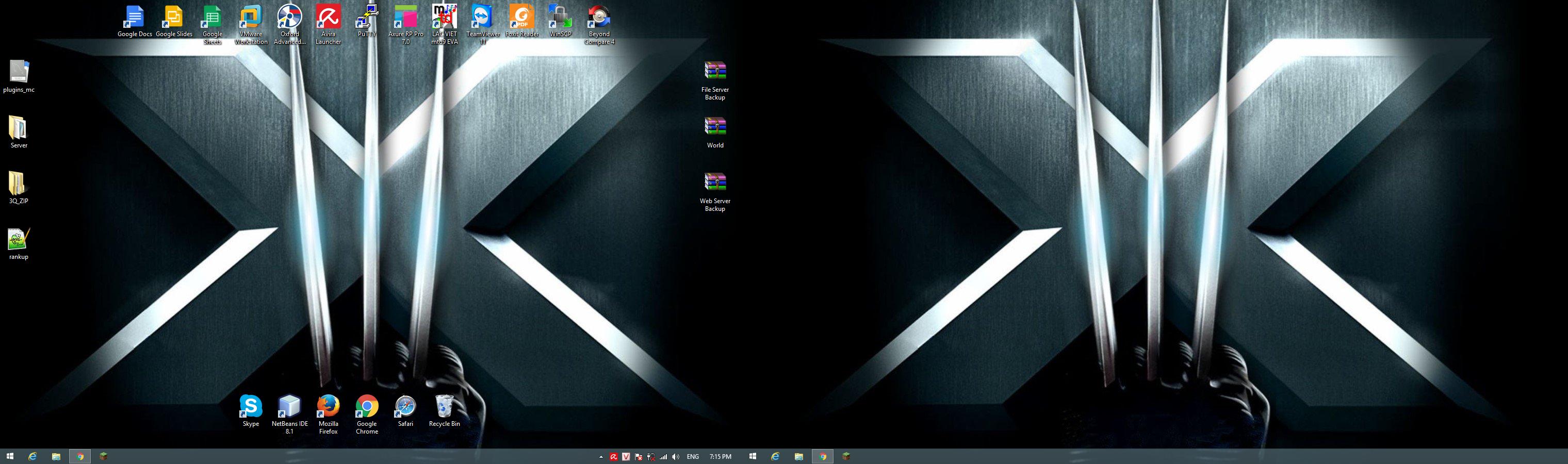Select the WinSCP desktop shortcut

(560, 18)
